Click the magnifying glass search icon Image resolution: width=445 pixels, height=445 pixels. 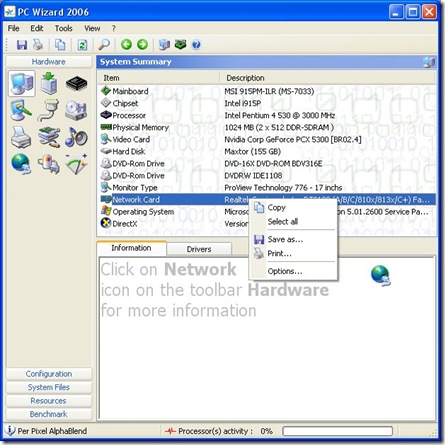tap(104, 45)
